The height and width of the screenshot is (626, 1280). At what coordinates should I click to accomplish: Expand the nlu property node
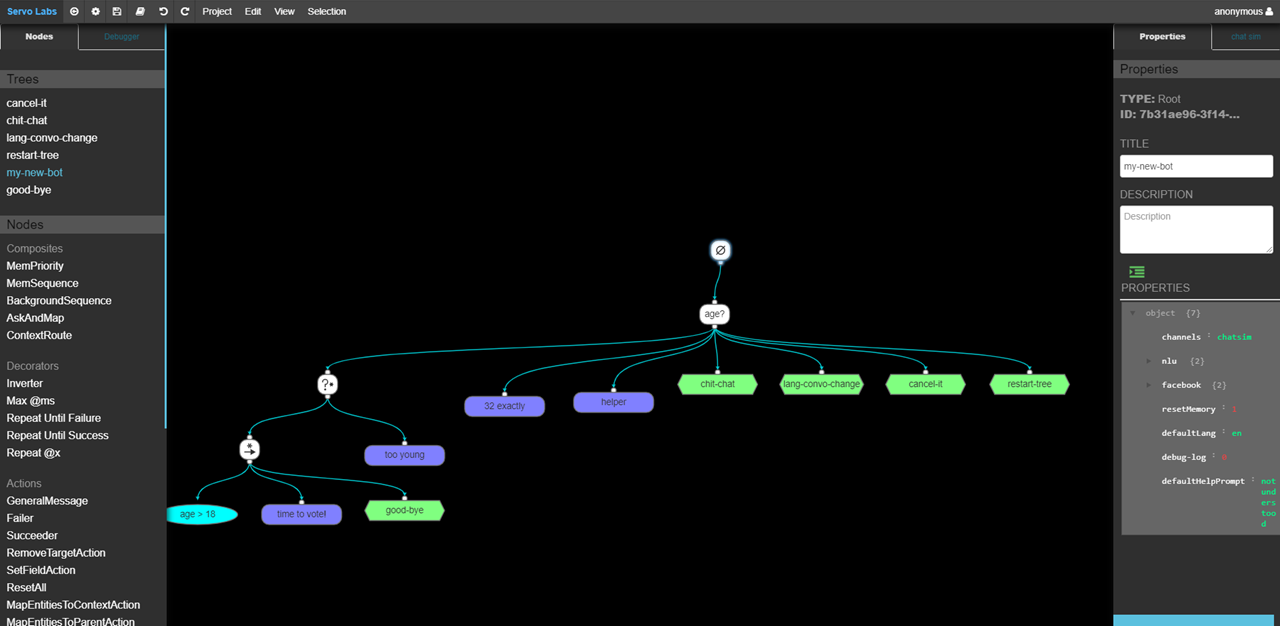tap(1149, 361)
